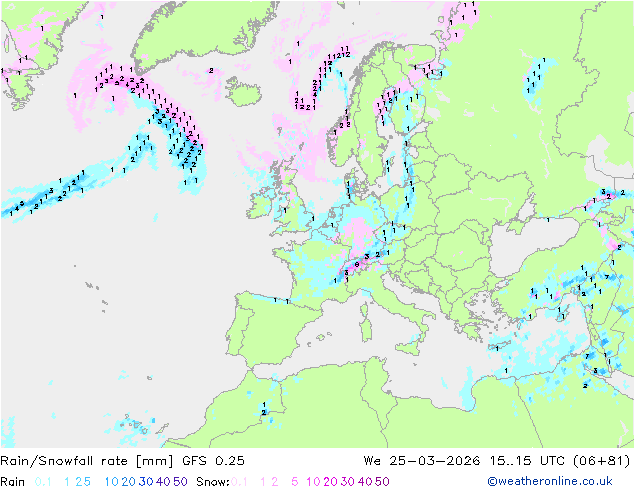The width and height of the screenshot is (634, 490).
Task: Select the Snow legend 5 value
Action: [294, 482]
